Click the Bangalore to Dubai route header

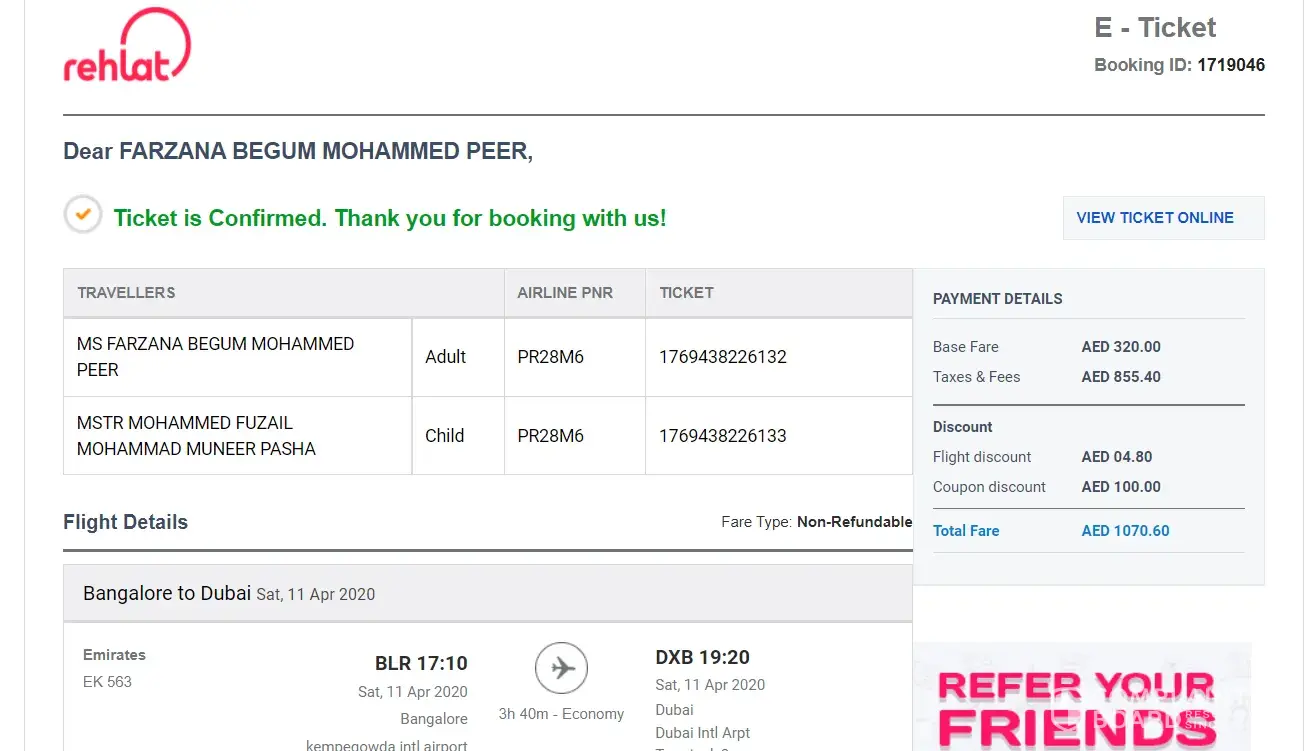(x=167, y=593)
